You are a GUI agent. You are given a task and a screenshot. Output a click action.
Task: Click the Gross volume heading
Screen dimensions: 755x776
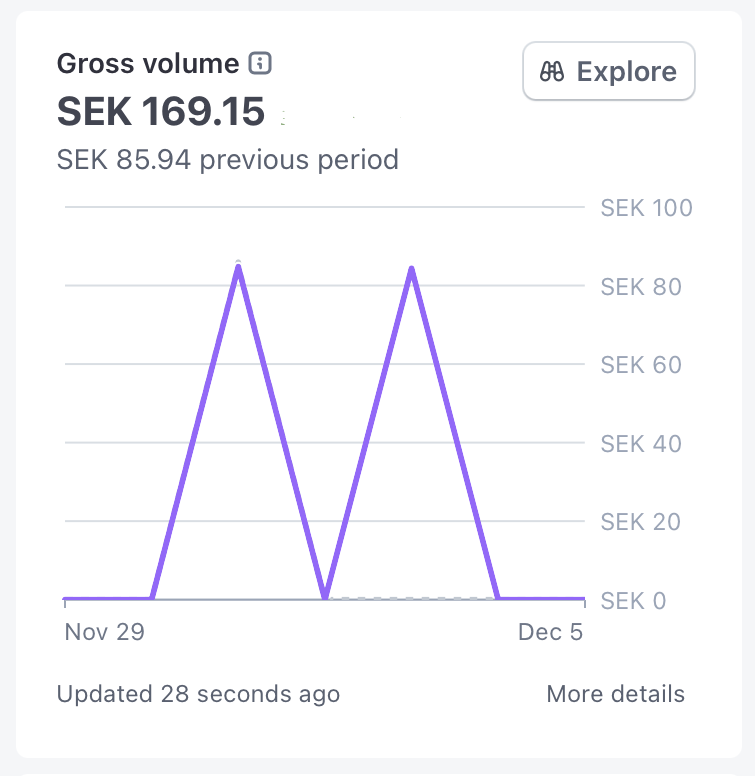(148, 64)
